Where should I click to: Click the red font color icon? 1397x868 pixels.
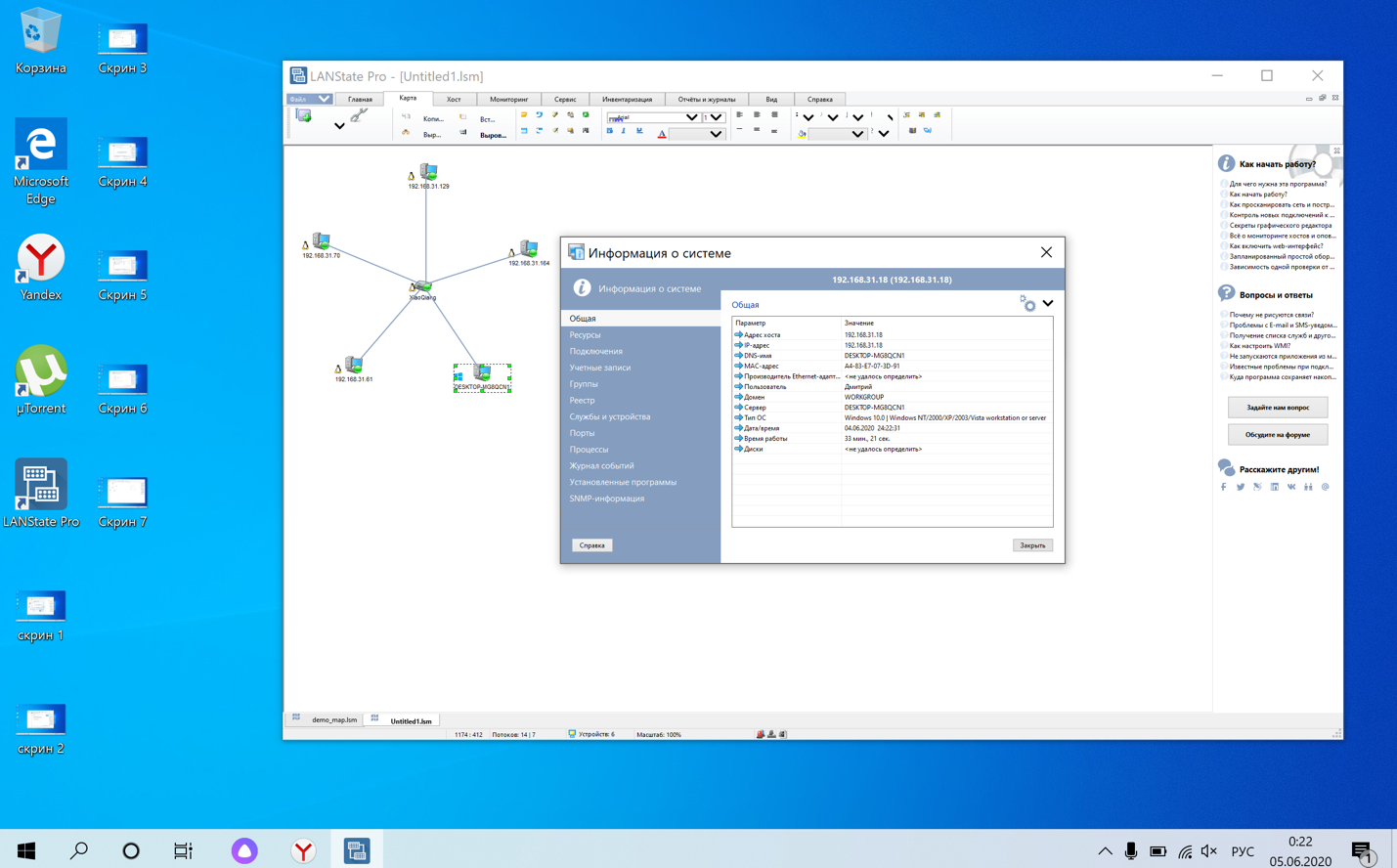click(x=662, y=134)
